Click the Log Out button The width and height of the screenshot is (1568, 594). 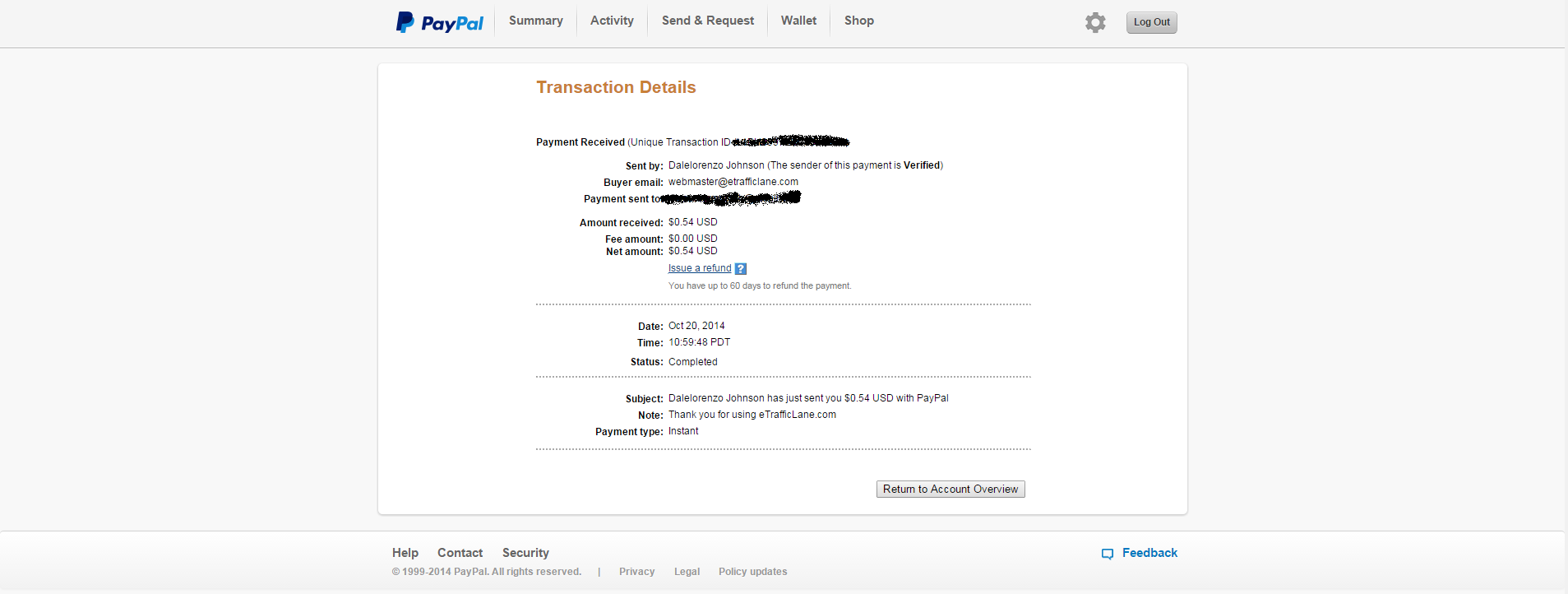click(x=1151, y=22)
